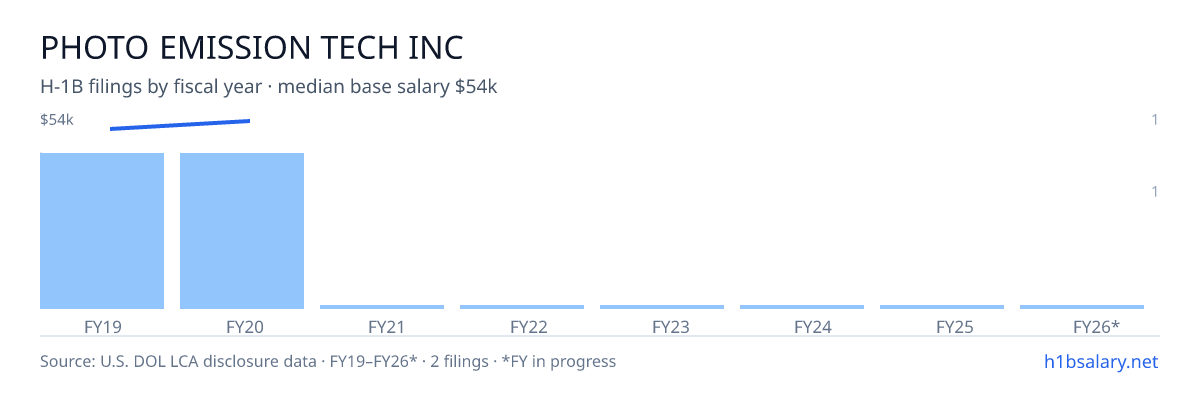Select the FY20 filings bar
The width and height of the screenshot is (1200, 400).
click(x=242, y=231)
